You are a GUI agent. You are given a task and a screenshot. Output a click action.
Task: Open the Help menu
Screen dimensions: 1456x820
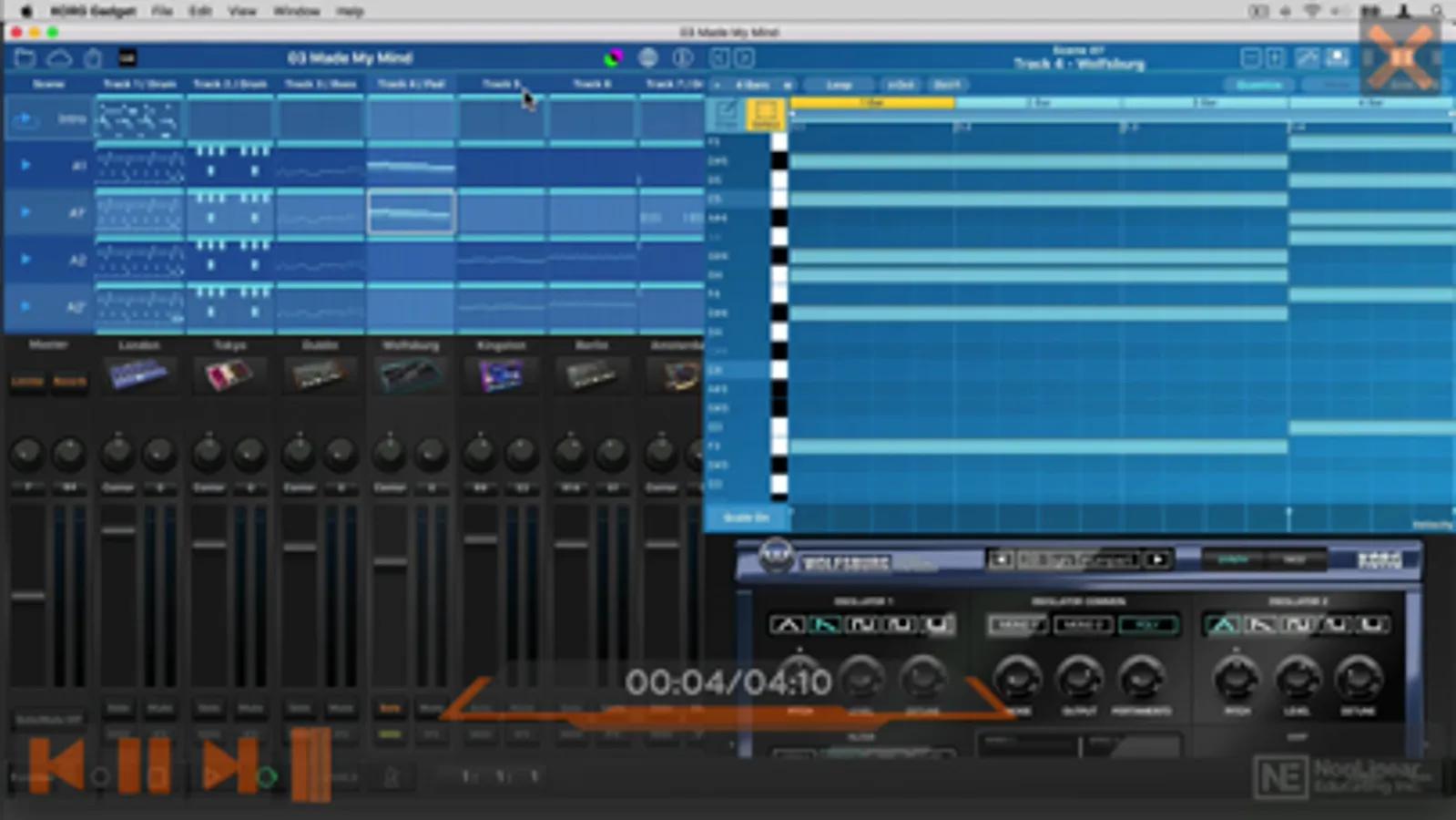[x=351, y=11]
